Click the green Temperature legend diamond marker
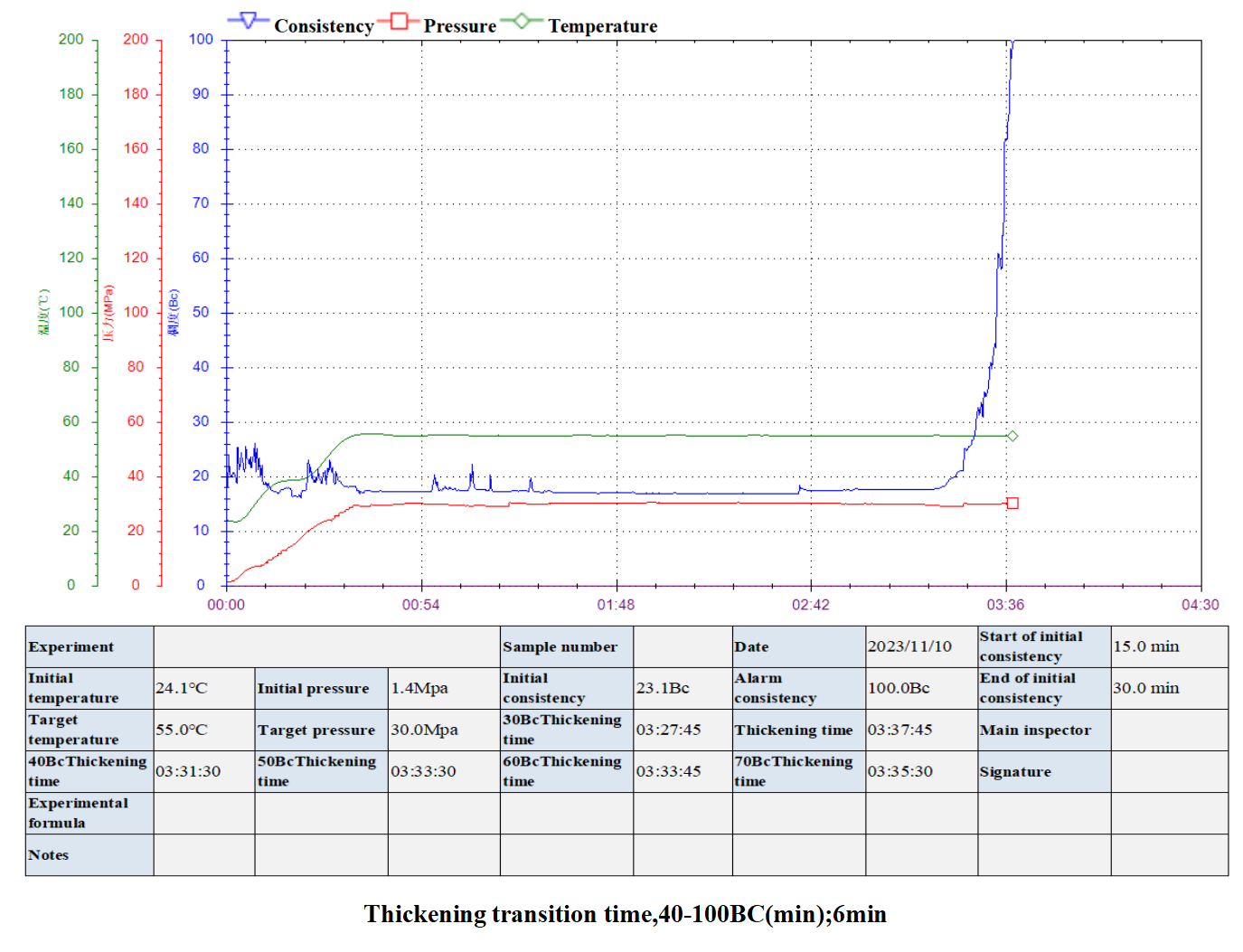The image size is (1243, 952). pyautogui.click(x=523, y=21)
